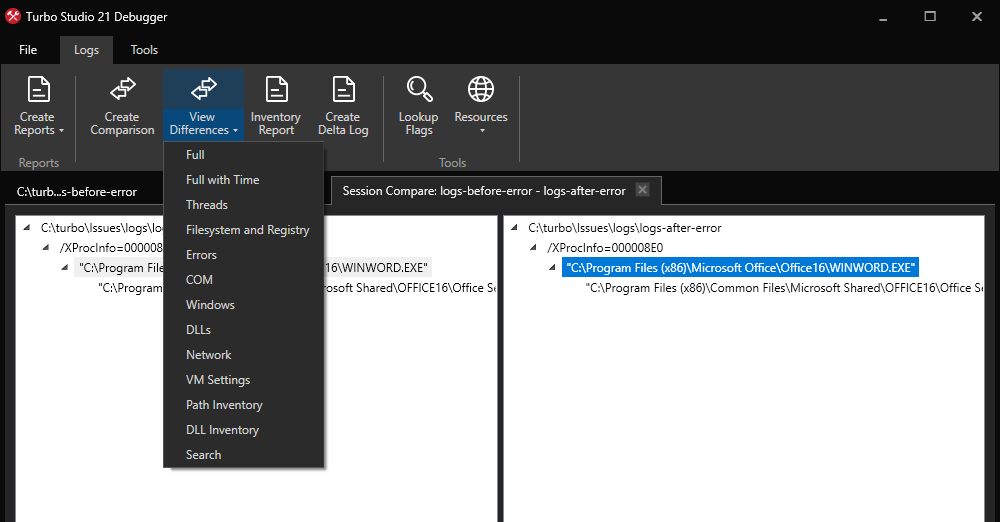Close the Session Compare tab
Screen dimensions: 1000x522
(643, 190)
